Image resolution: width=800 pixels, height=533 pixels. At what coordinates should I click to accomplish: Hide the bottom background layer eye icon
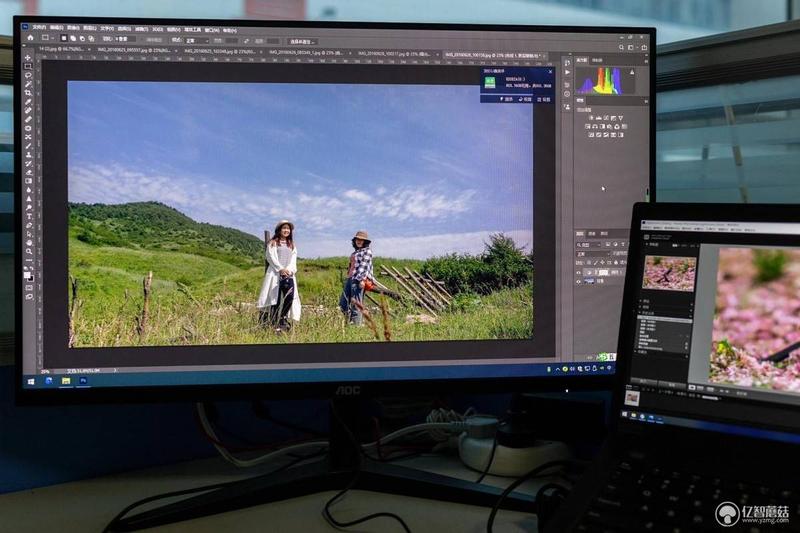coord(579,281)
